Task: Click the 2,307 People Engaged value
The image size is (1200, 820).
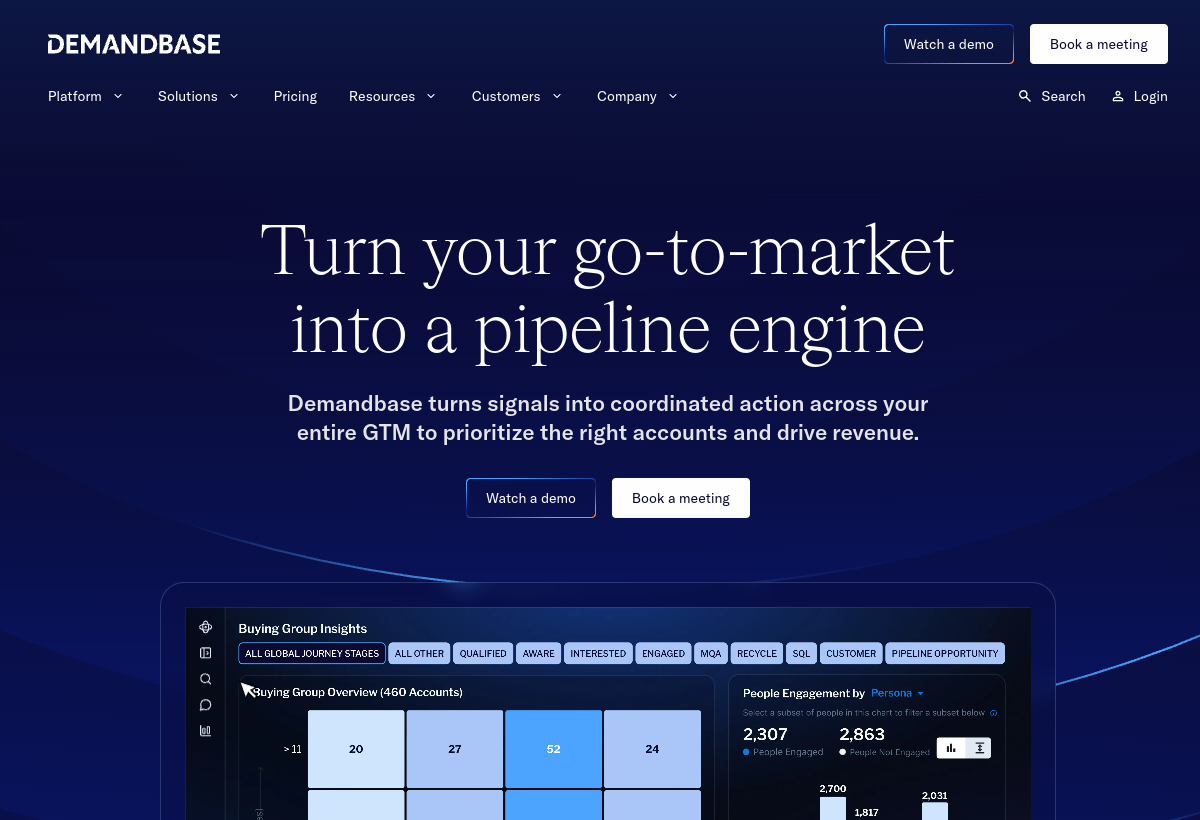Action: pos(764,735)
